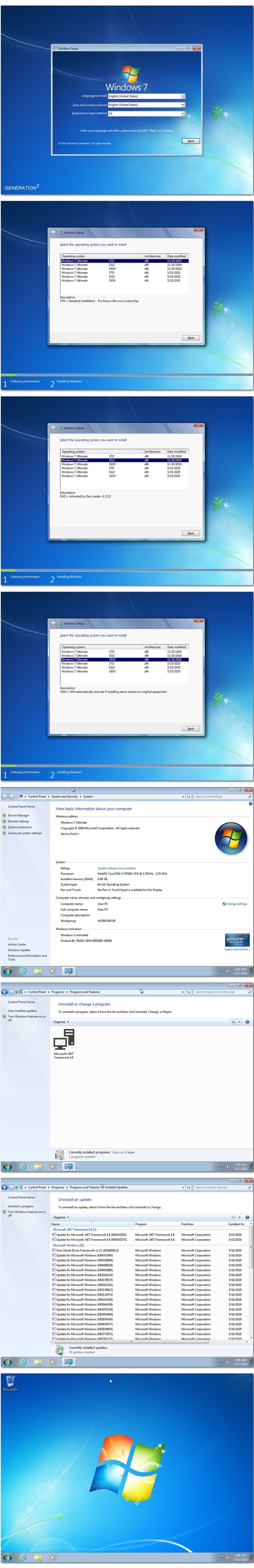Open Windows Explorer on System window taskbar
The height and width of the screenshot is (1568, 254).
38,971
